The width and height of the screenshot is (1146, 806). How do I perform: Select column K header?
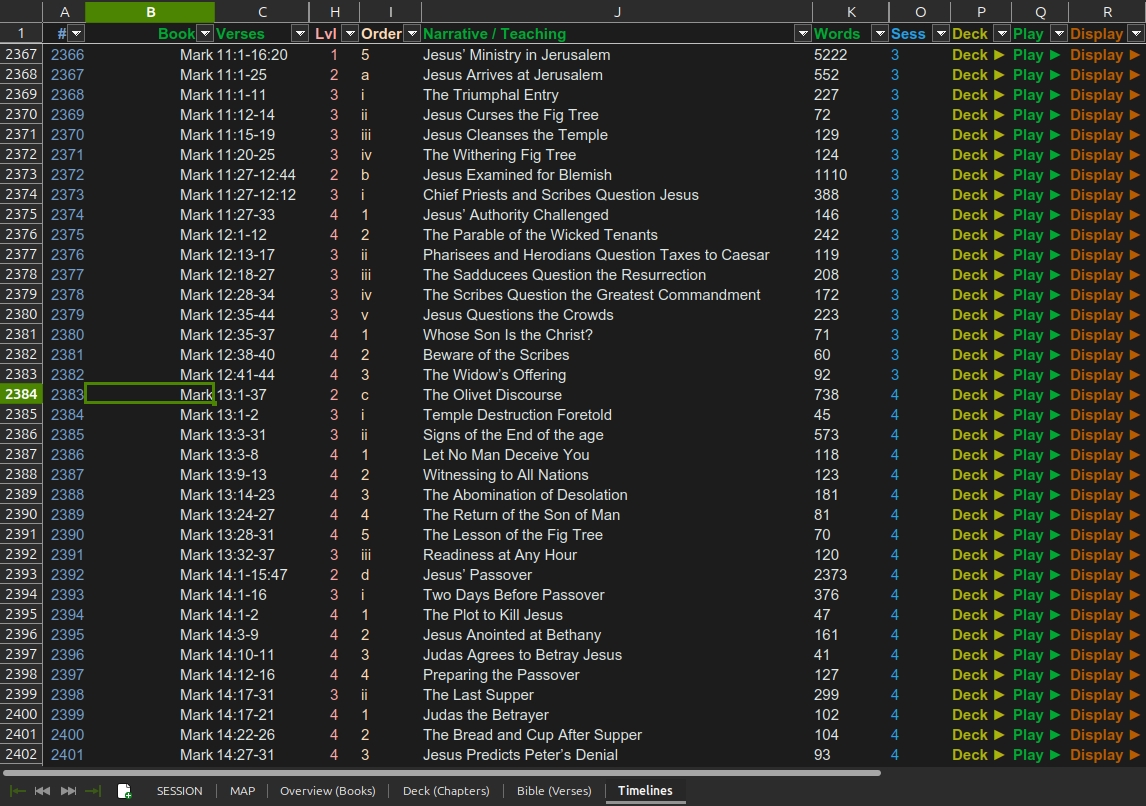(851, 12)
